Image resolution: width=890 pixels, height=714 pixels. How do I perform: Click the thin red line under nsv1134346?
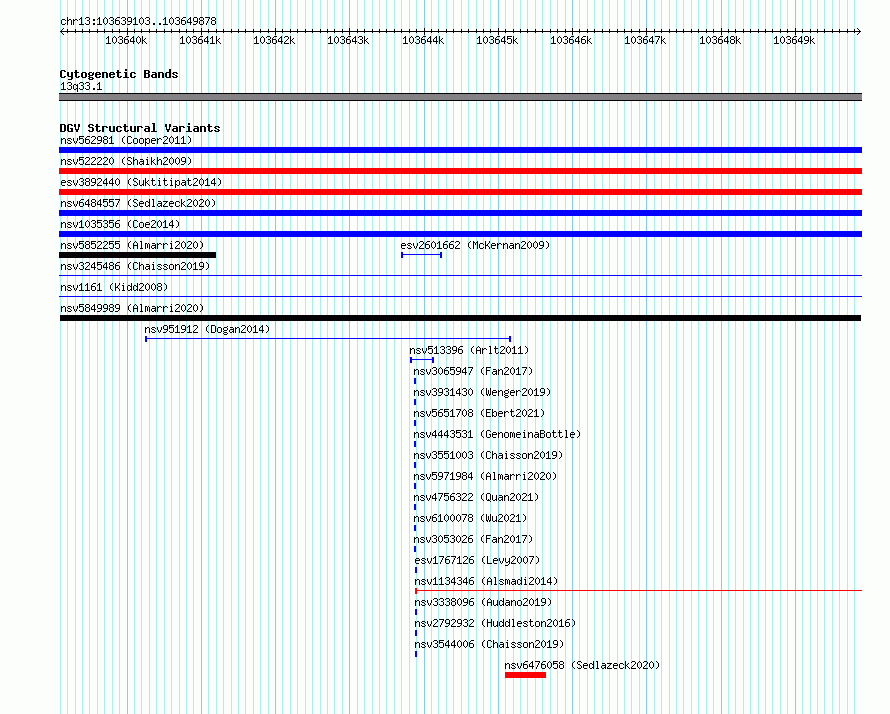pyautogui.click(x=639, y=591)
